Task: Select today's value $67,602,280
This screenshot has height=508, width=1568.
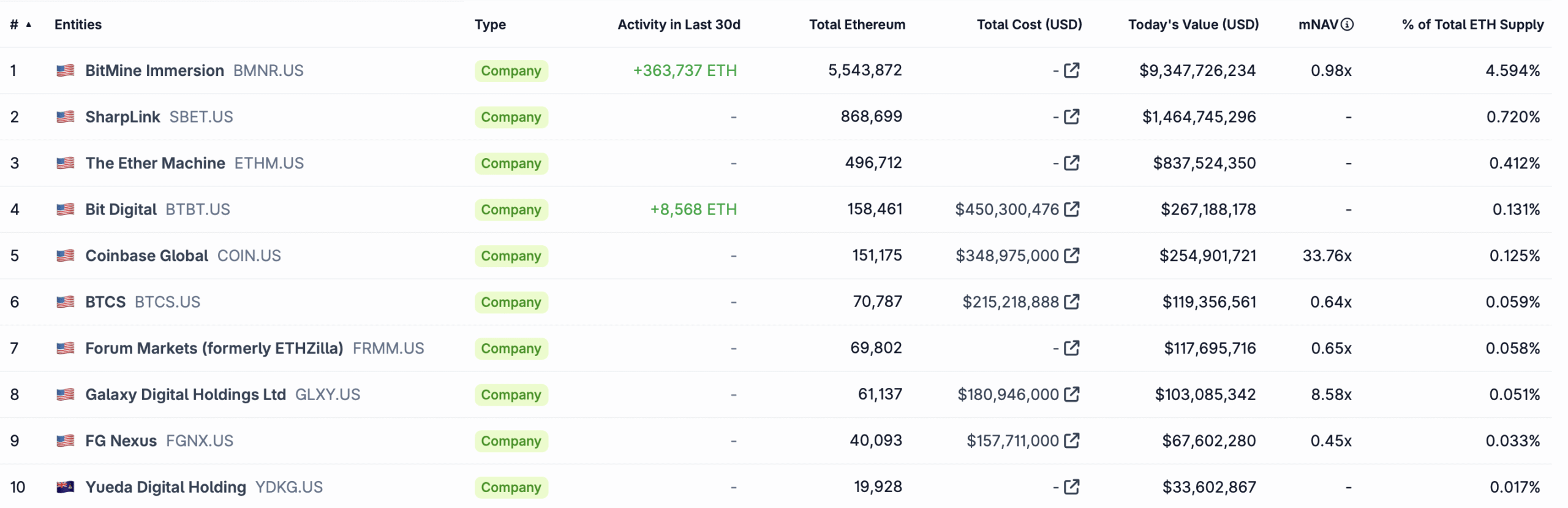Action: click(x=1209, y=441)
